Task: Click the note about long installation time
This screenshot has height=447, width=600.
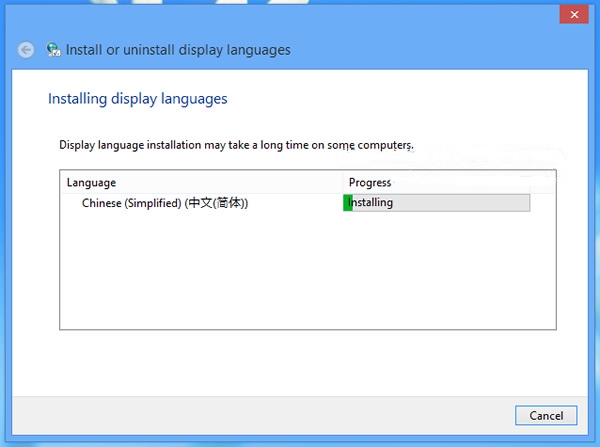Action: point(236,146)
